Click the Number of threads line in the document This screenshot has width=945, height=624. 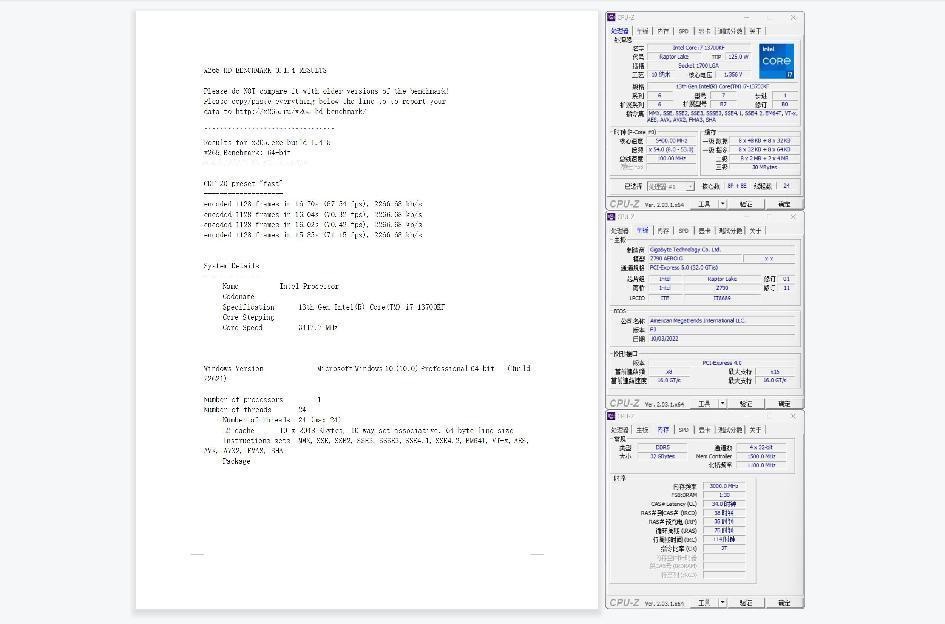click(254, 410)
